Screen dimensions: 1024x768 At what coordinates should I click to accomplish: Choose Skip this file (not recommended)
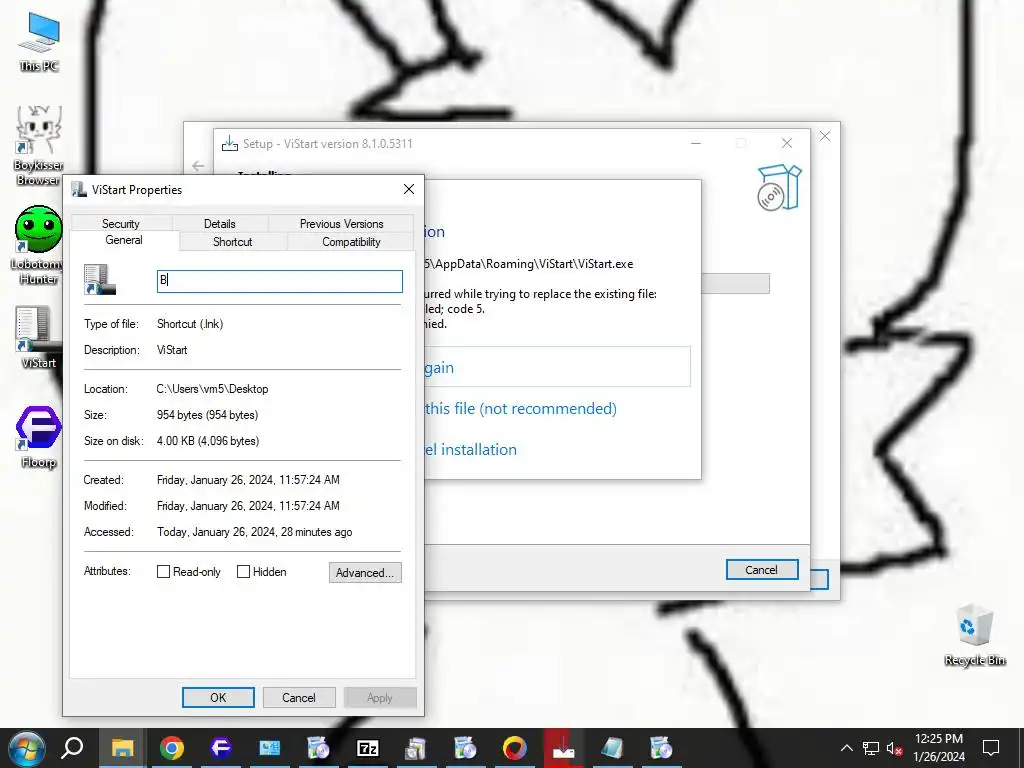pyautogui.click(x=520, y=408)
